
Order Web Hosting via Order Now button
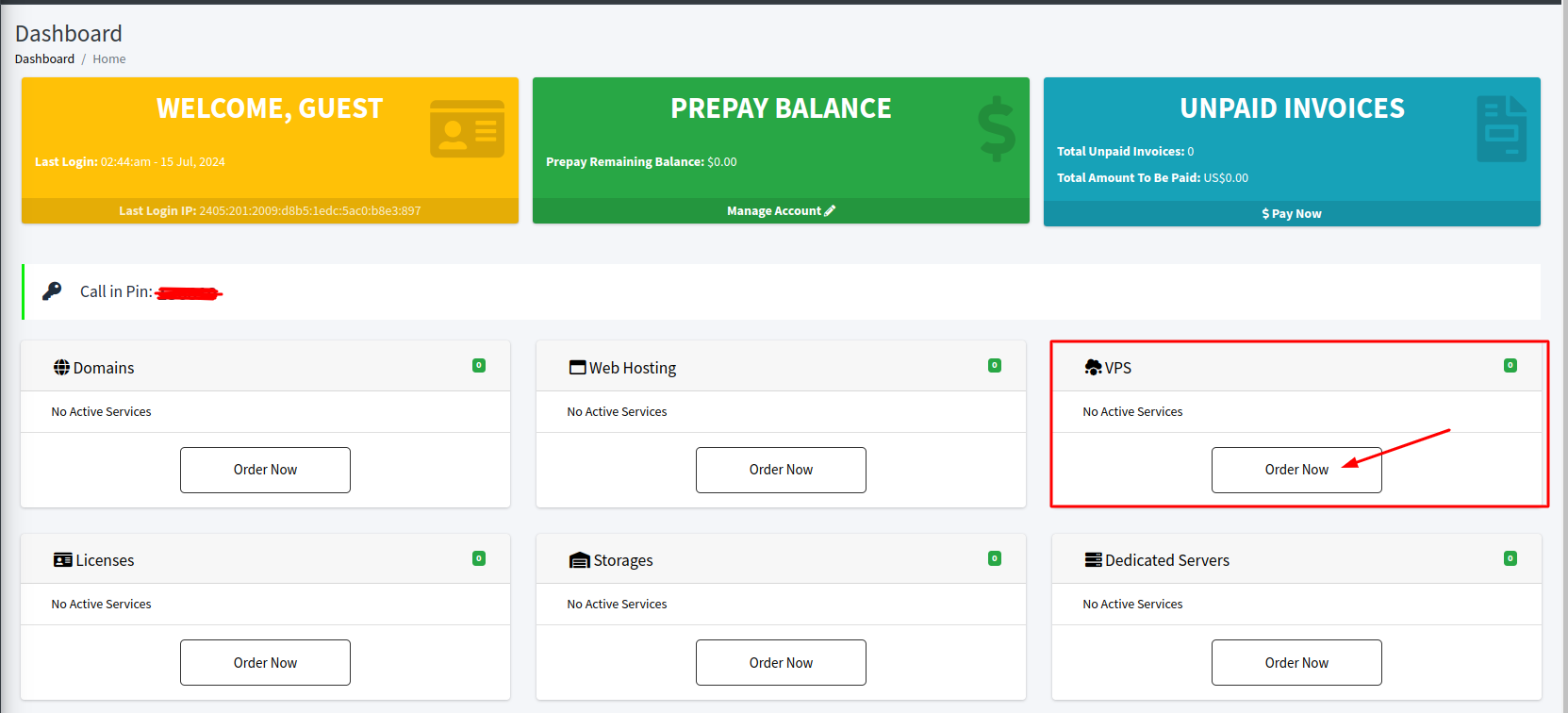[x=781, y=470]
